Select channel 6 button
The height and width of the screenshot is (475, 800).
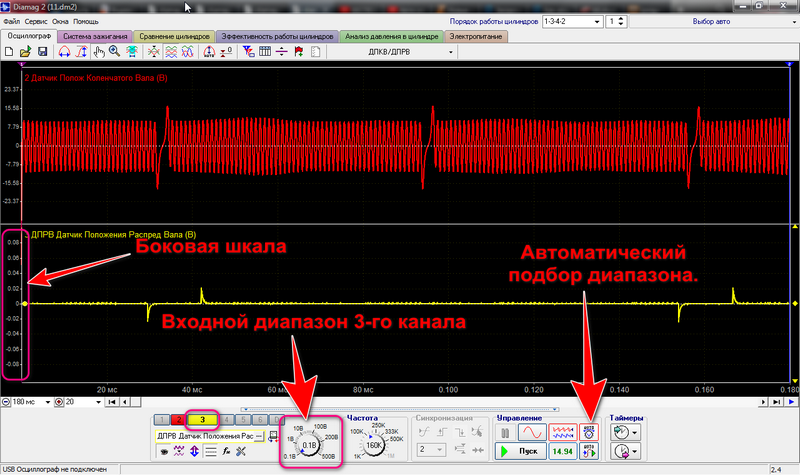coord(260,420)
